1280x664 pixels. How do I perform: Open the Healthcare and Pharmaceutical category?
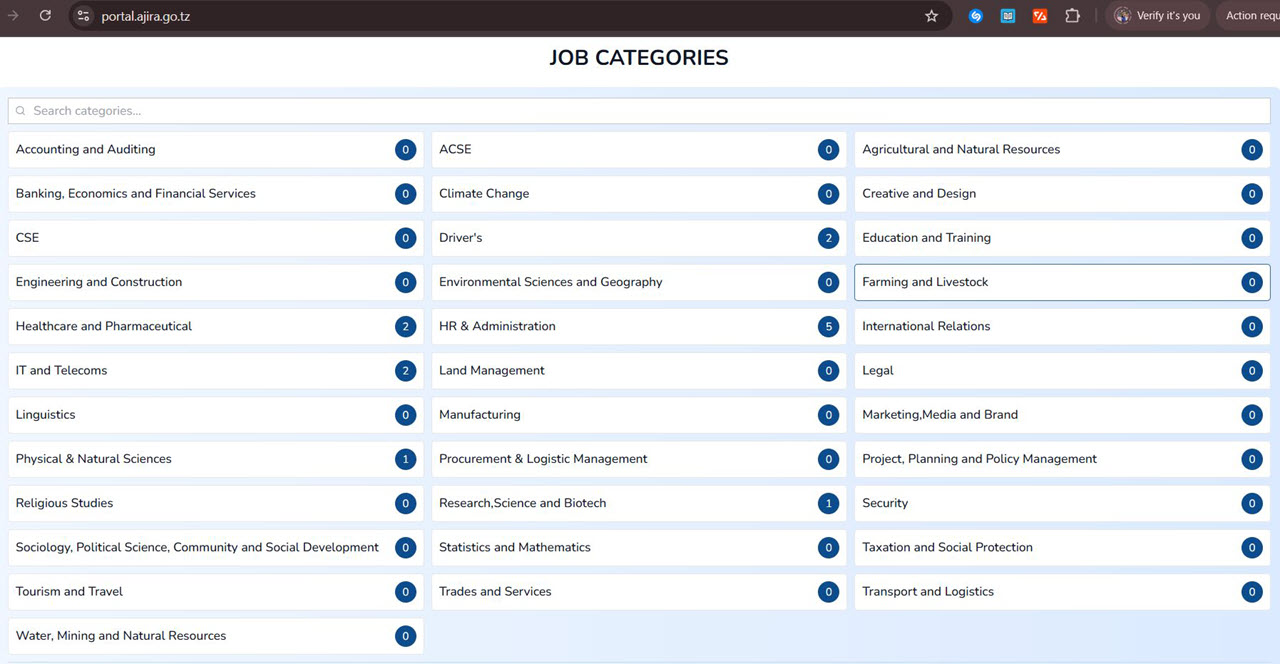[215, 326]
